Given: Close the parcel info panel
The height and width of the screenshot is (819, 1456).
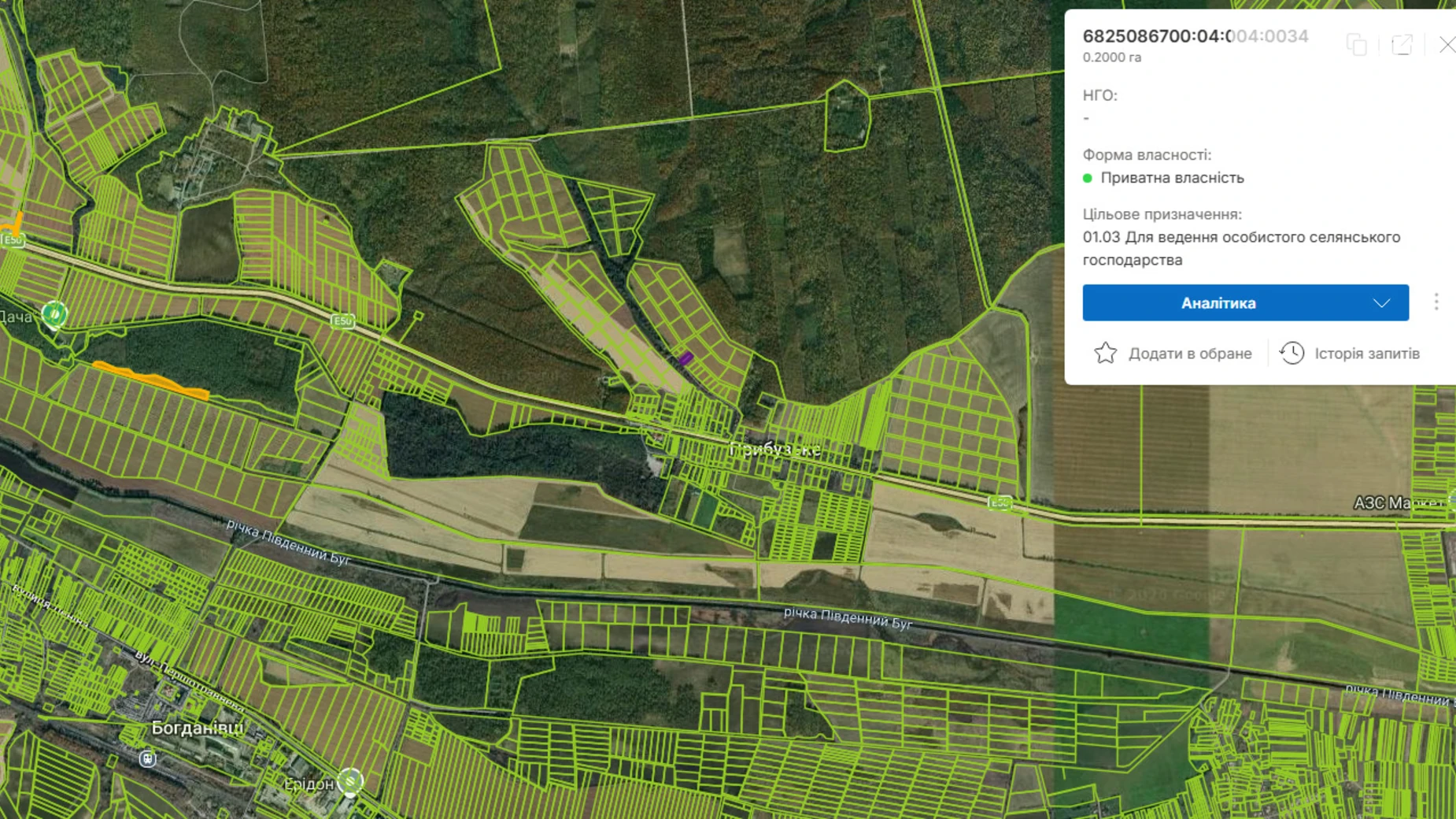Looking at the screenshot, I should pos(1447,45).
